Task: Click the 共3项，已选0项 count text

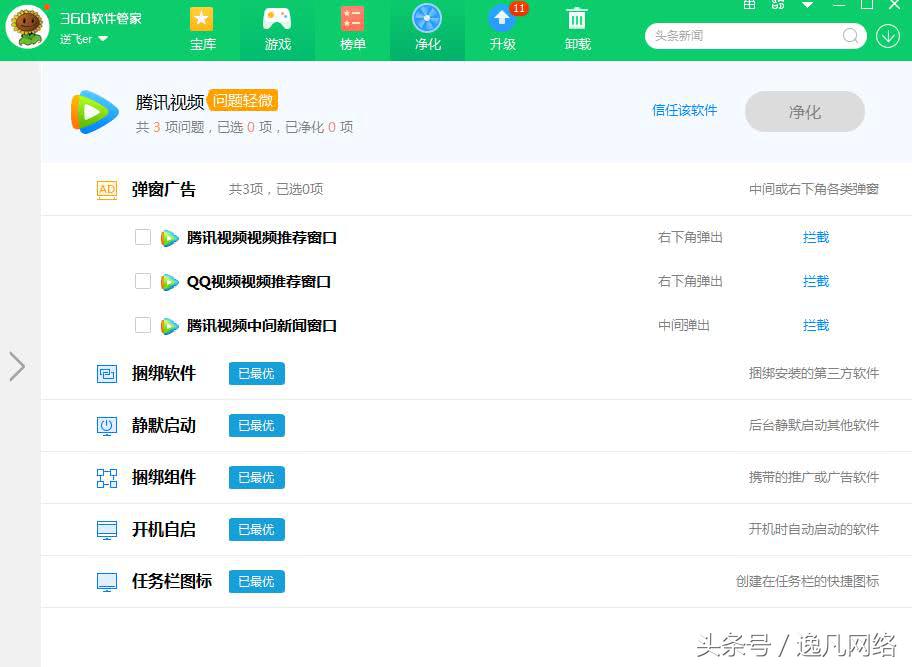Action: (x=276, y=189)
